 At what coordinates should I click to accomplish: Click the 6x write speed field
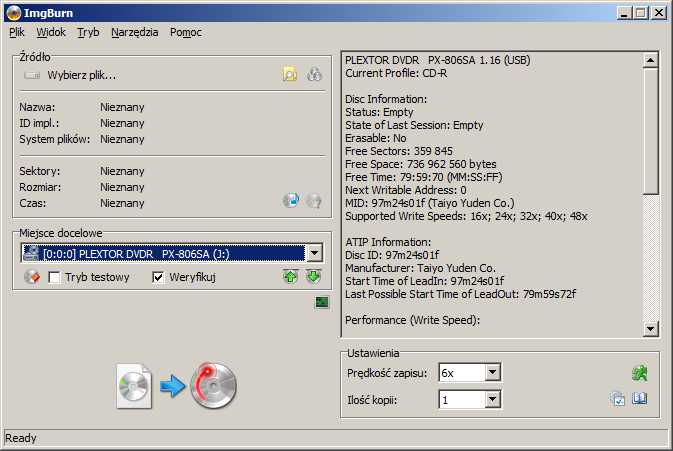click(463, 373)
